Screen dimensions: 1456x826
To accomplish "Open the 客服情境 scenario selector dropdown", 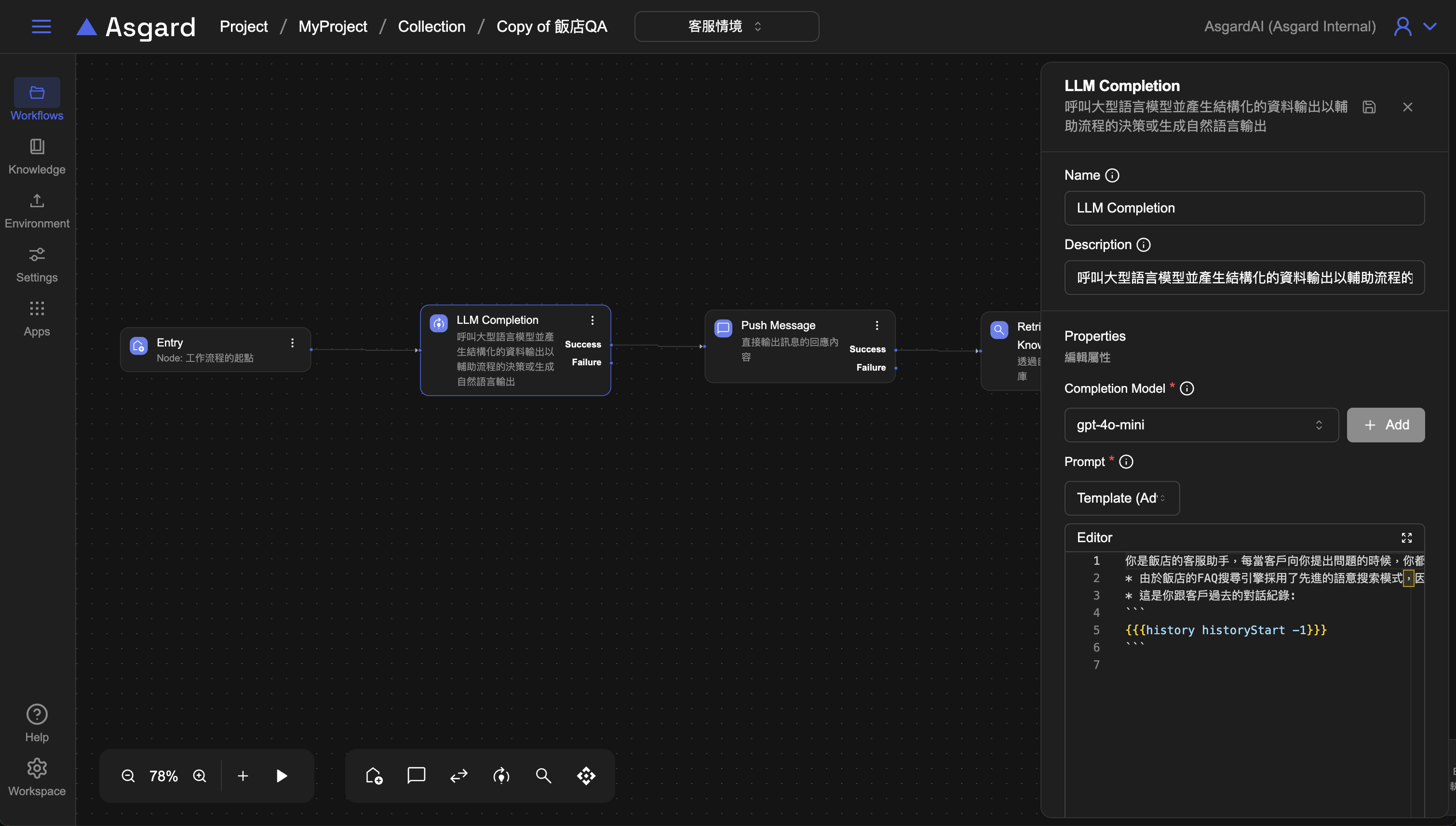I will [726, 27].
